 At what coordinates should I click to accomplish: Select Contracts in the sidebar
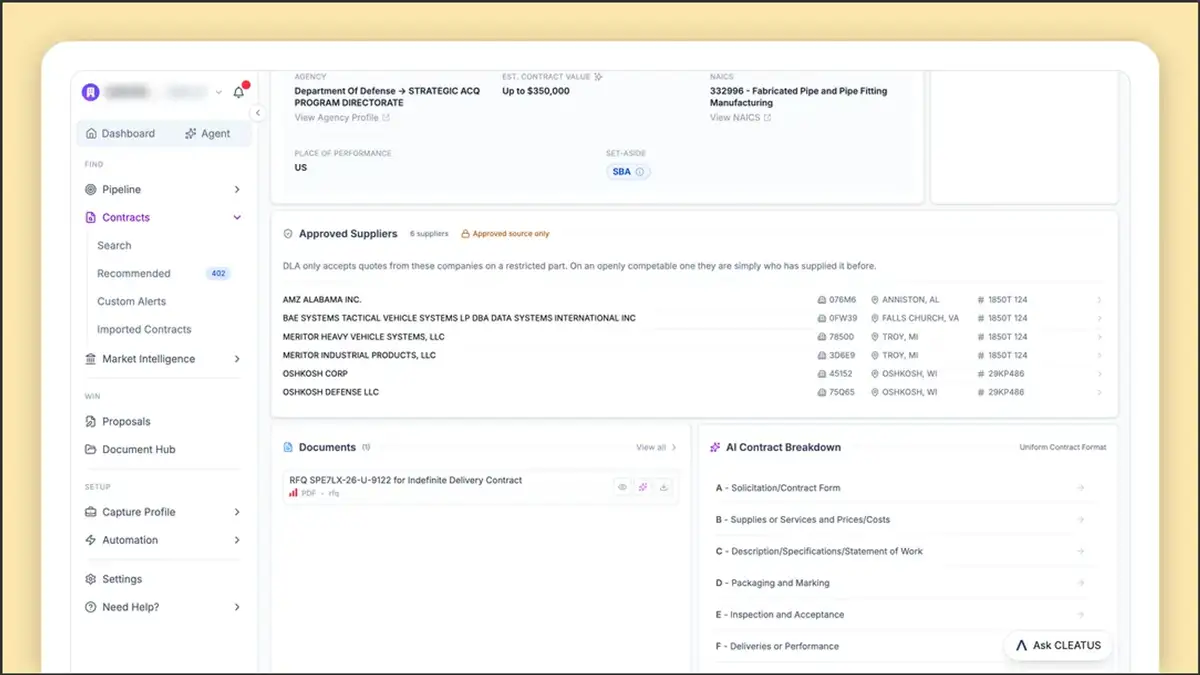click(126, 217)
